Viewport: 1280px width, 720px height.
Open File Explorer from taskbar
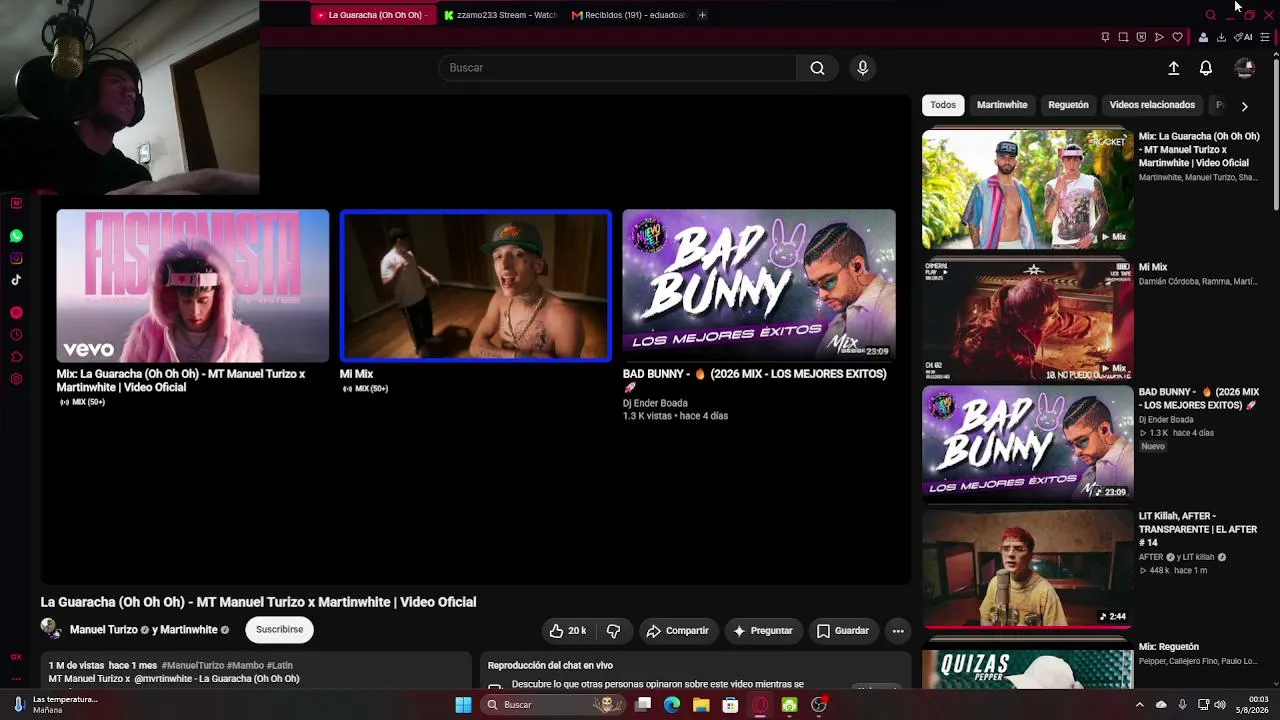coord(701,705)
